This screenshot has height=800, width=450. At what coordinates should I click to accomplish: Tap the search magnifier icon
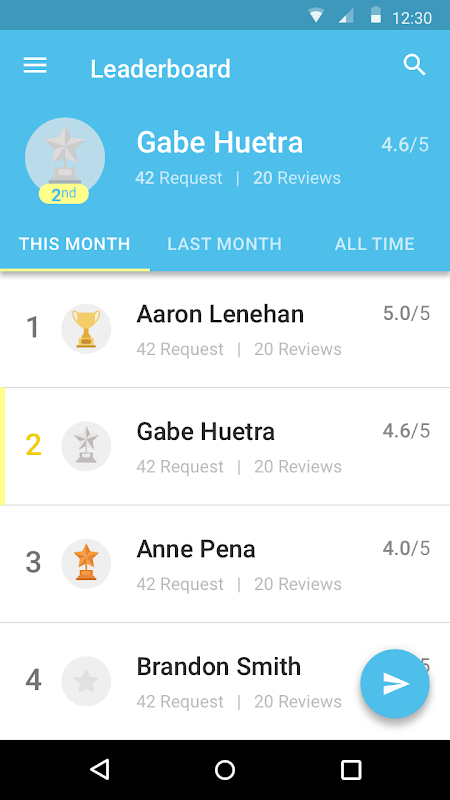(x=414, y=65)
